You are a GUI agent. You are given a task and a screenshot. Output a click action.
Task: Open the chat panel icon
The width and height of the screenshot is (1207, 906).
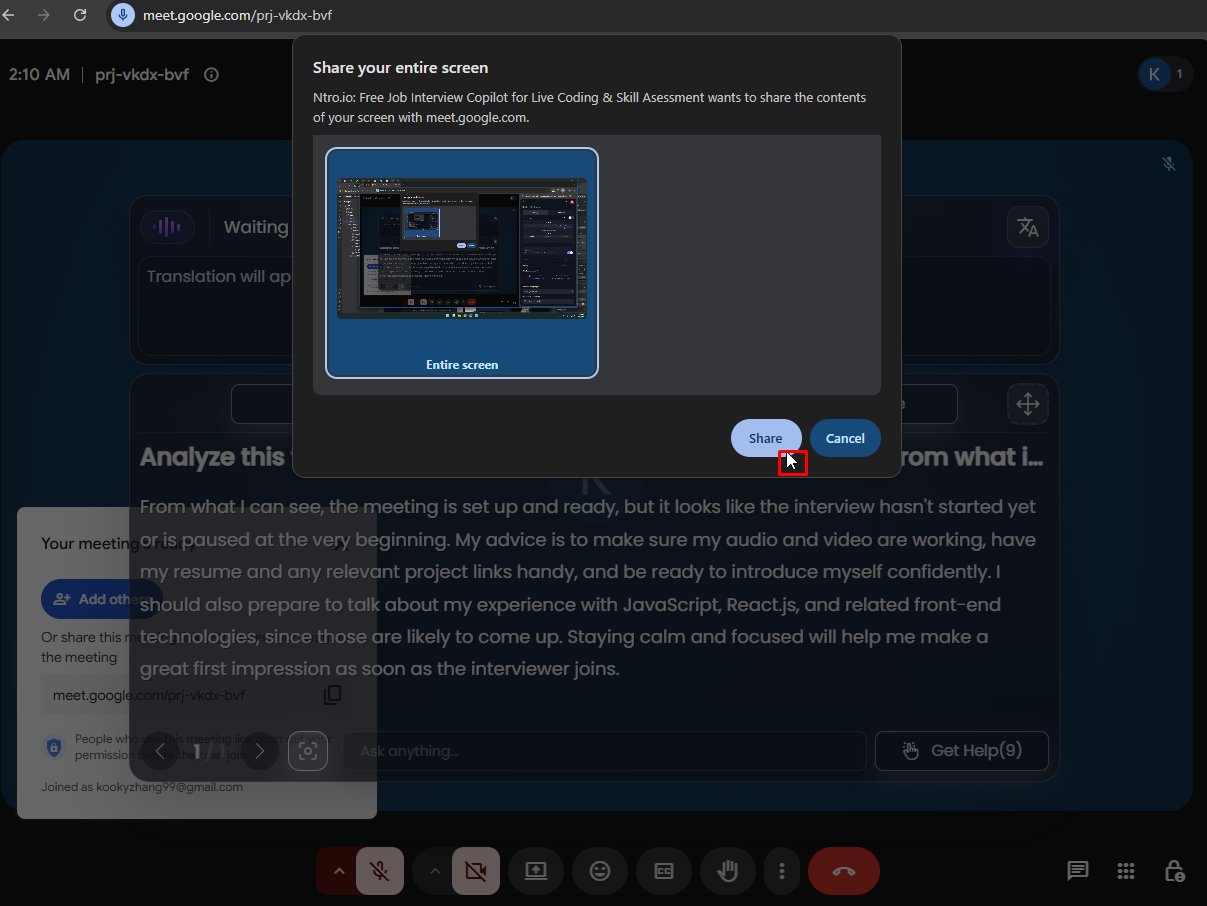(1077, 871)
